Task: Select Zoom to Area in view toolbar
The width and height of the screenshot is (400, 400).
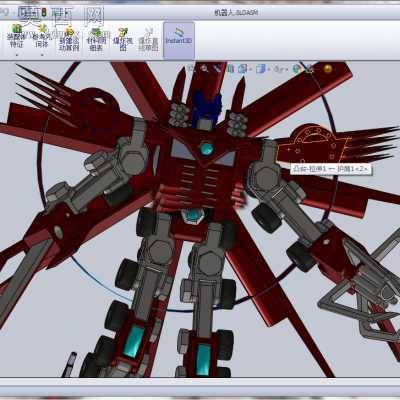Action: 204,69
